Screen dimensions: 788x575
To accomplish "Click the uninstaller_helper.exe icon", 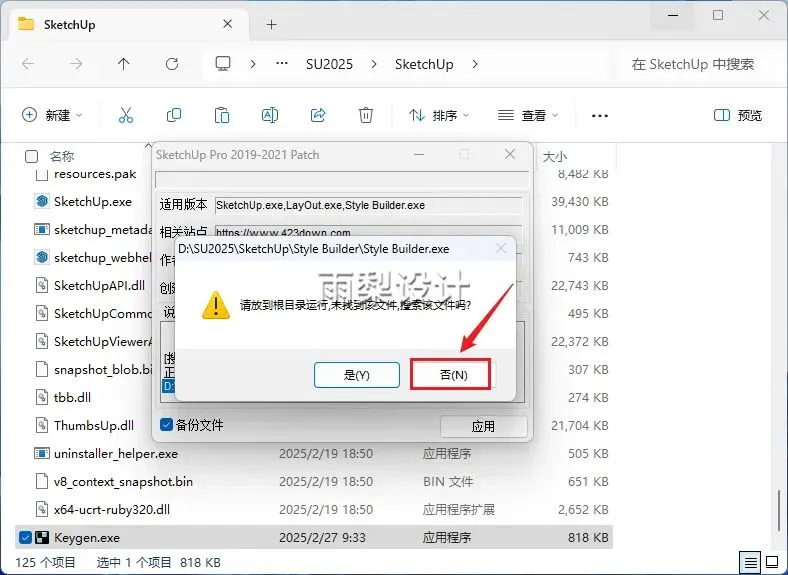I will (x=42, y=453).
